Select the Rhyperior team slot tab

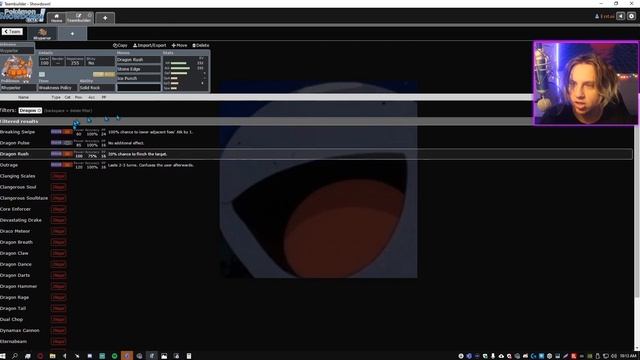click(42, 34)
